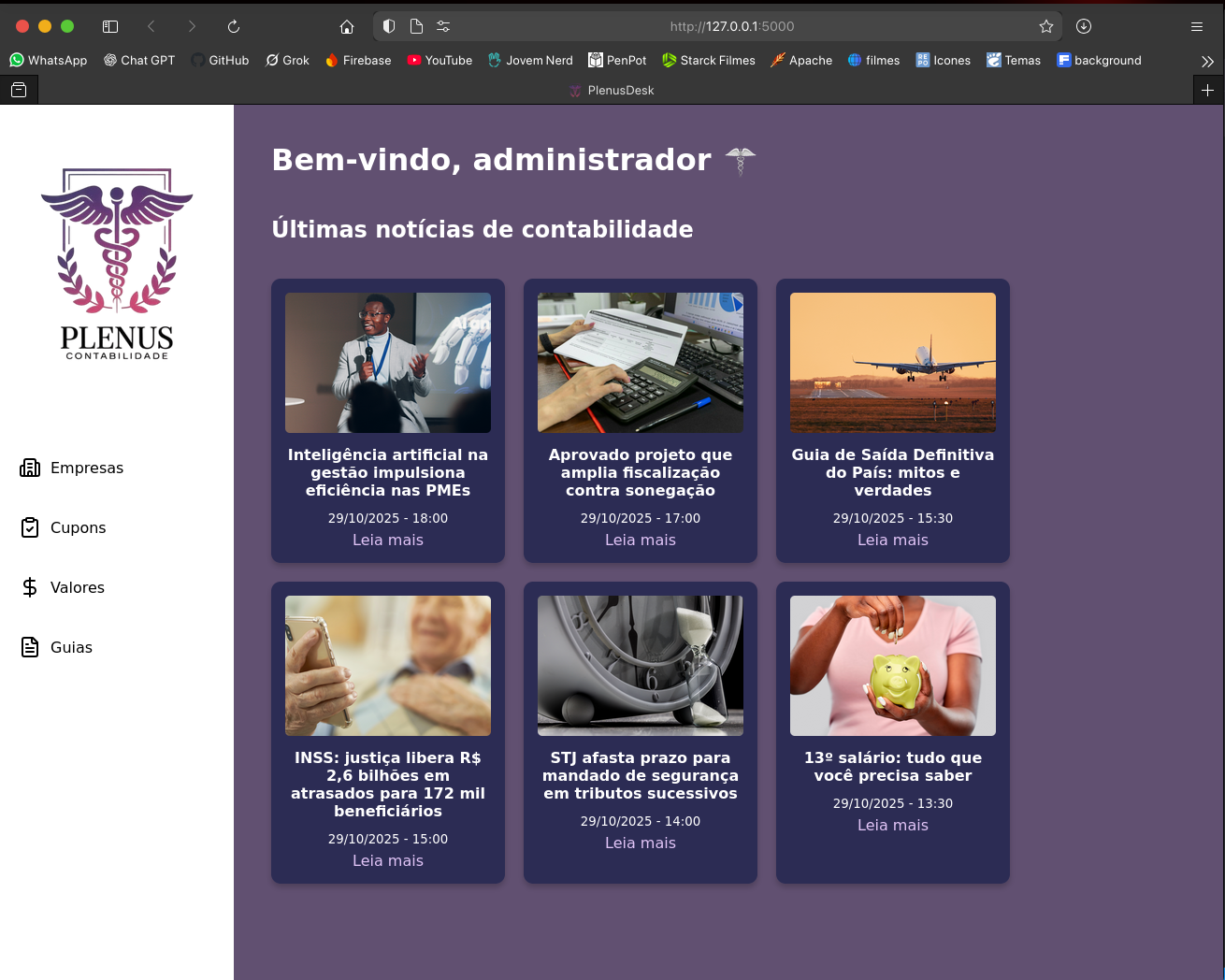Bookmark page with the star icon
This screenshot has height=980, width=1225.
(x=1046, y=26)
